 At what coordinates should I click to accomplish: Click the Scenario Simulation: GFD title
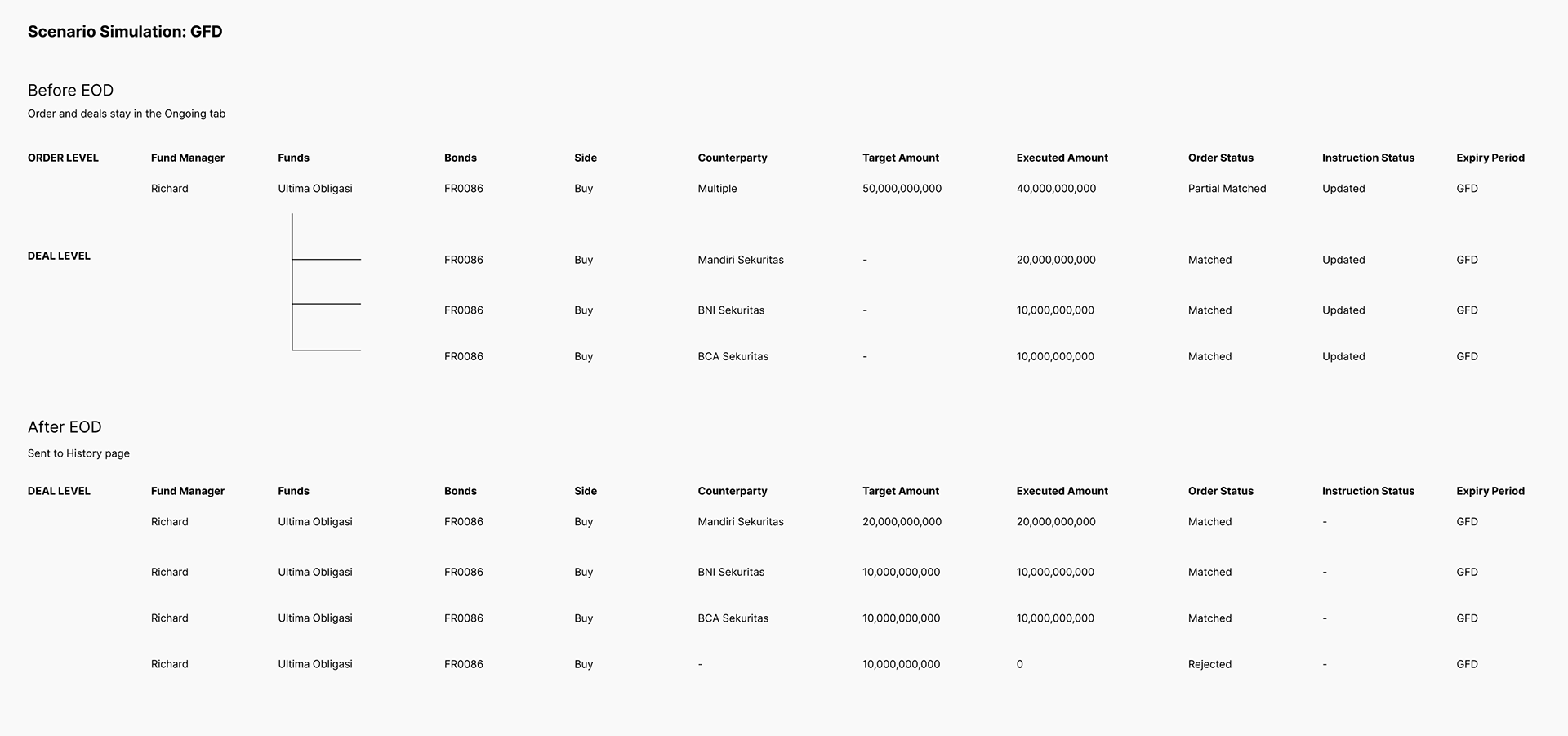125,32
